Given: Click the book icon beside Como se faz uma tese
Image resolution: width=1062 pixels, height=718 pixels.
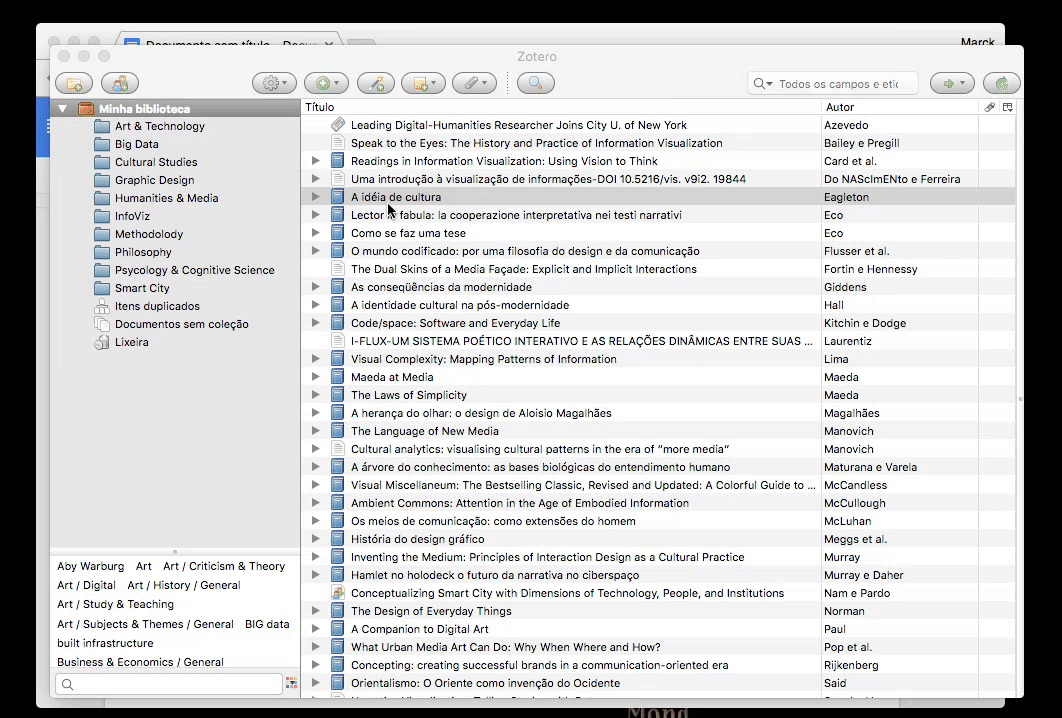Looking at the screenshot, I should (337, 233).
